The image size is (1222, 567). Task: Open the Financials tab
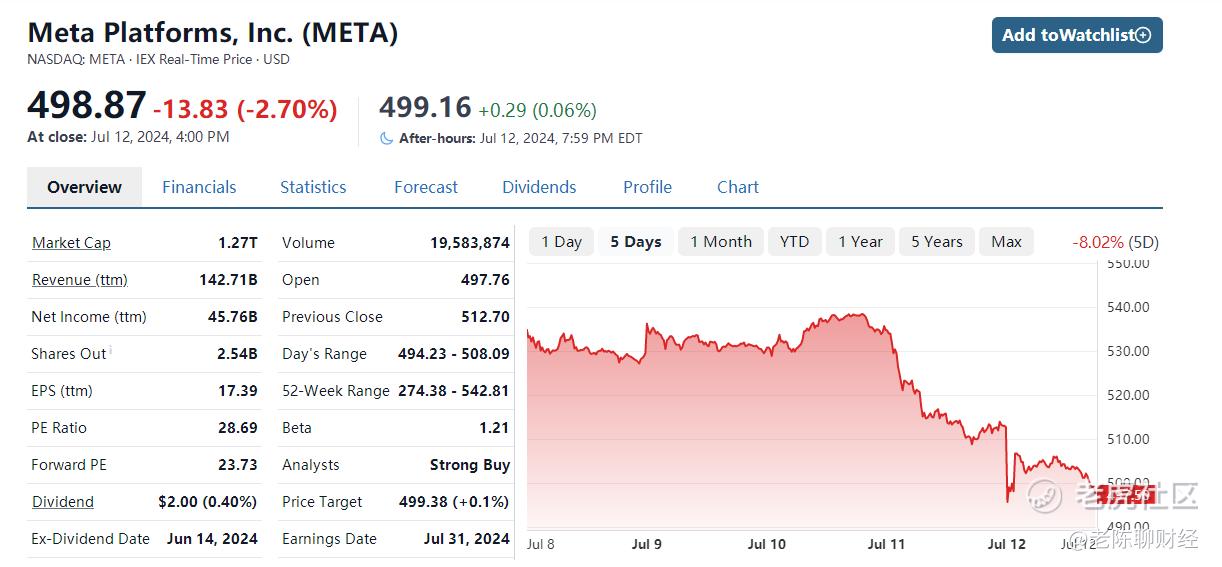(199, 187)
